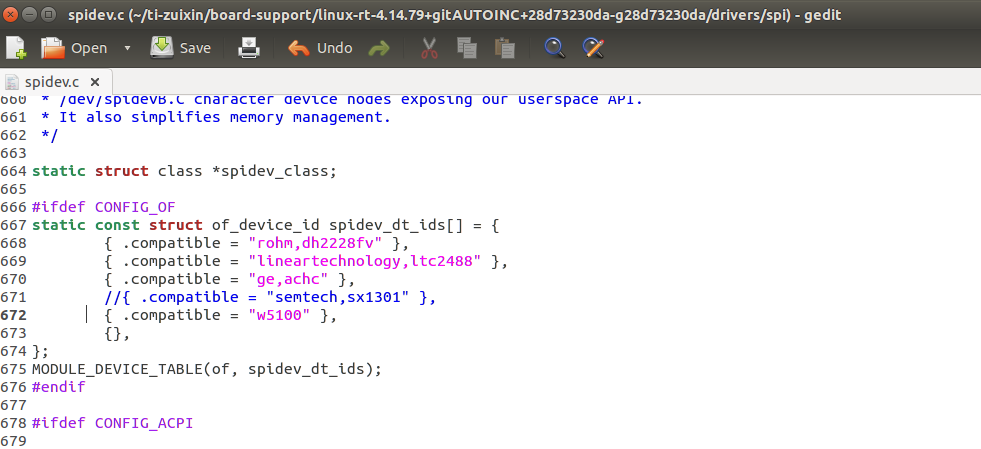
Task: Save the current file with Save button
Action: pyautogui.click(x=180, y=48)
